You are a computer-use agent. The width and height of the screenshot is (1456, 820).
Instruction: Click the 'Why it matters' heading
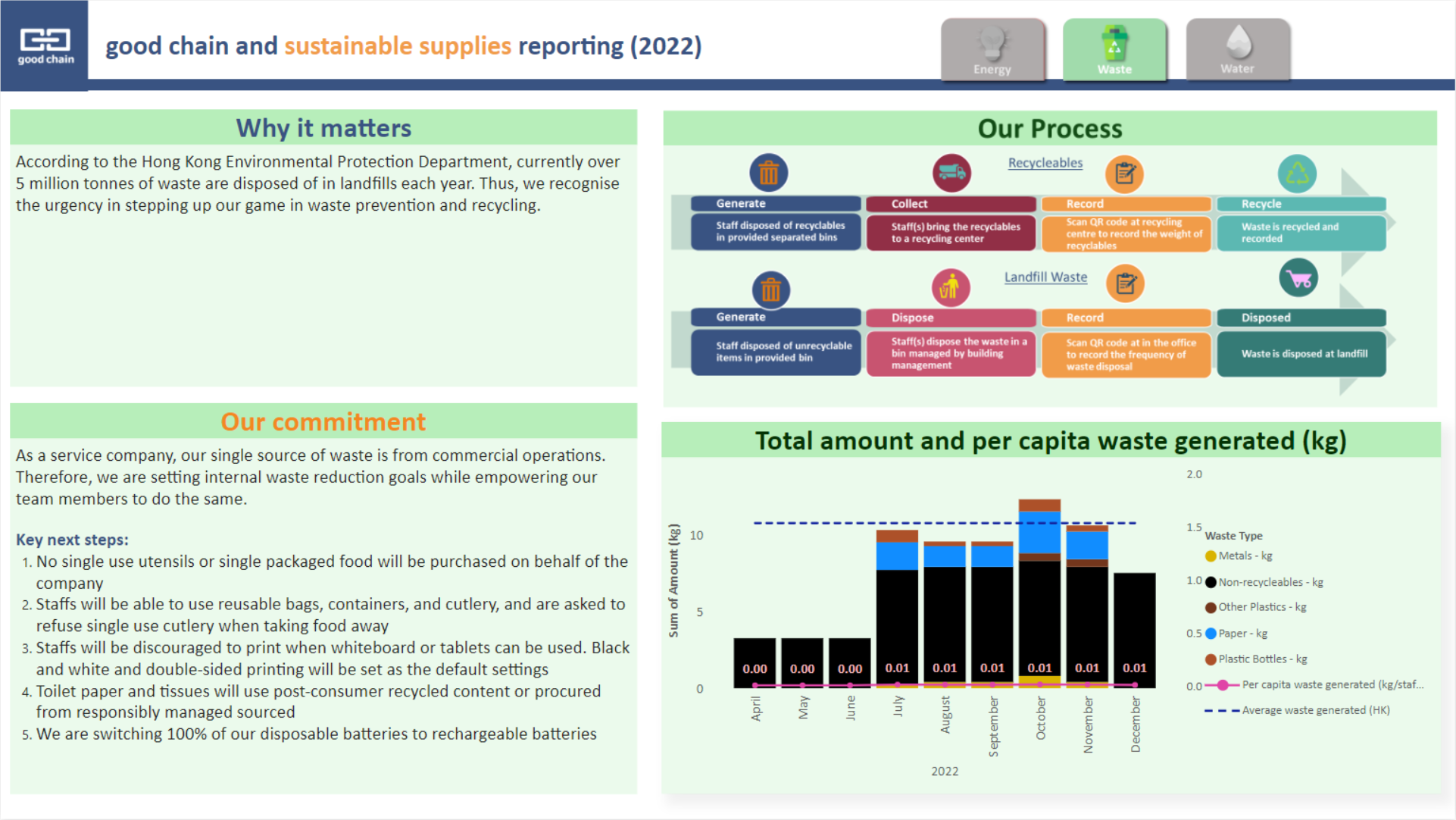tap(323, 128)
